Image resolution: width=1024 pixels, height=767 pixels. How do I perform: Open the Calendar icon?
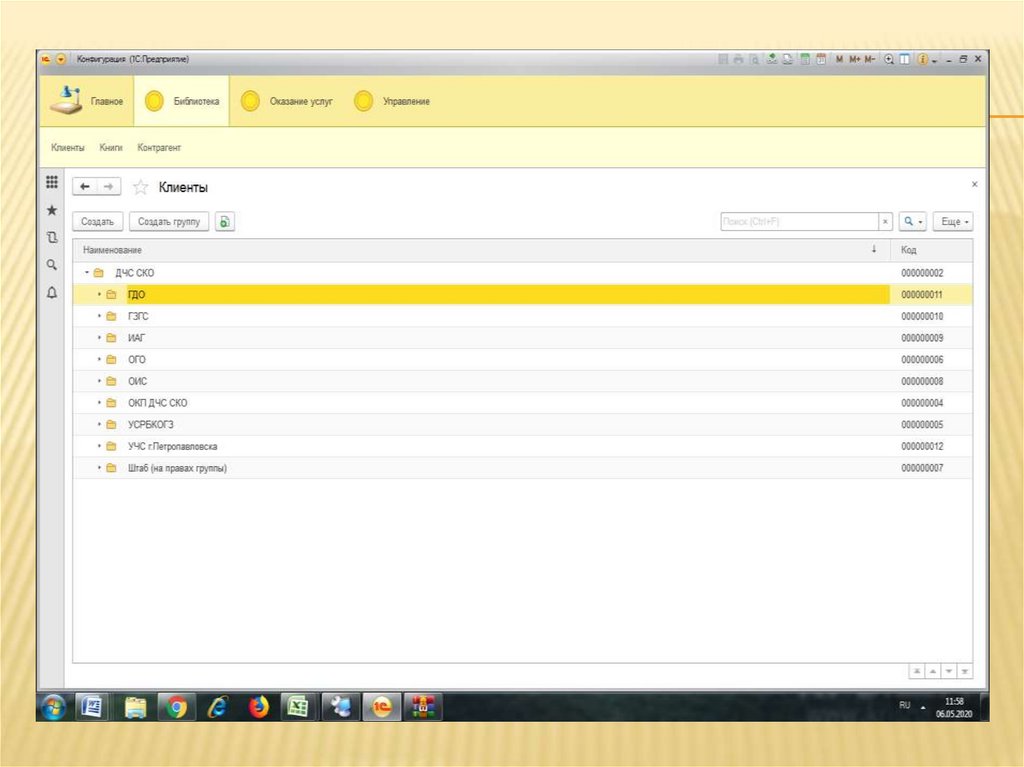(x=821, y=59)
